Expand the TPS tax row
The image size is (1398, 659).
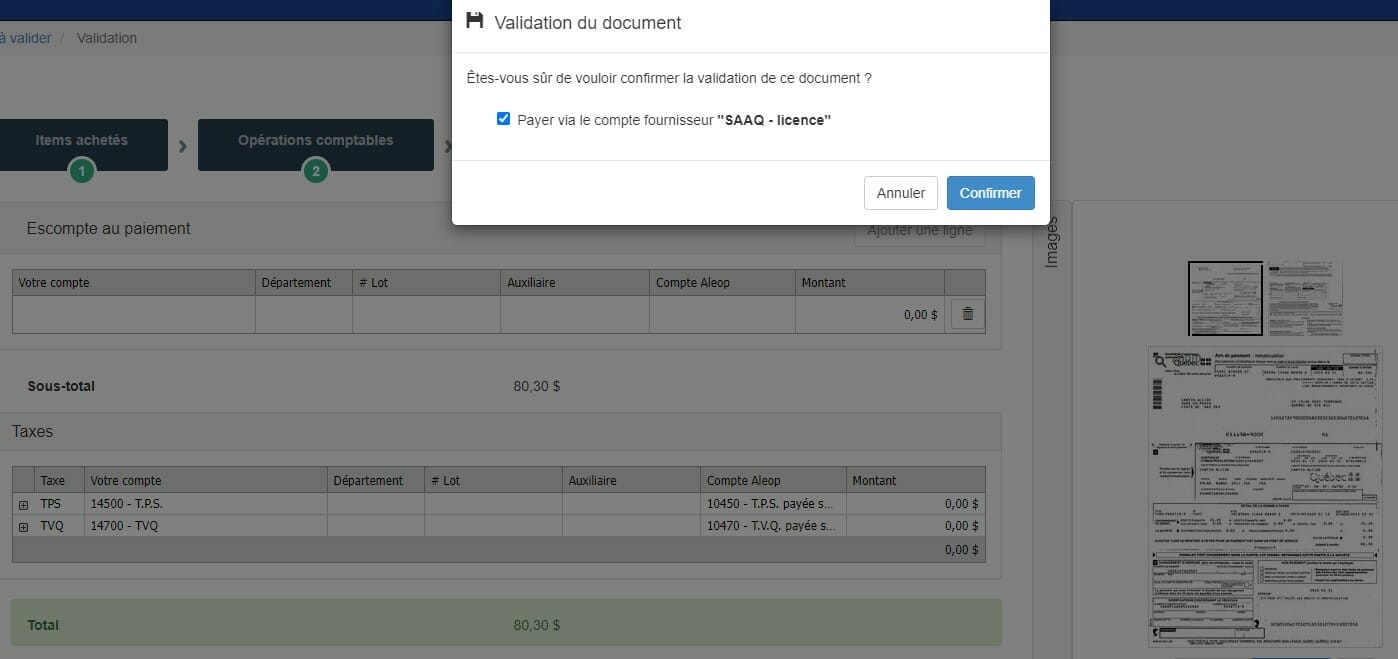point(23,505)
